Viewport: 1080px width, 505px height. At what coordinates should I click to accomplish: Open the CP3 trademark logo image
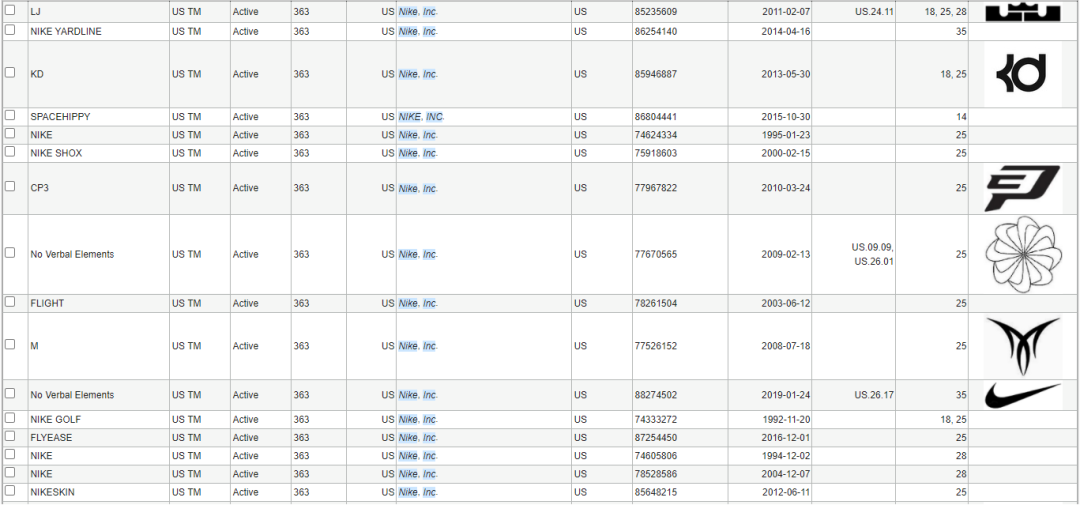coord(1022,188)
